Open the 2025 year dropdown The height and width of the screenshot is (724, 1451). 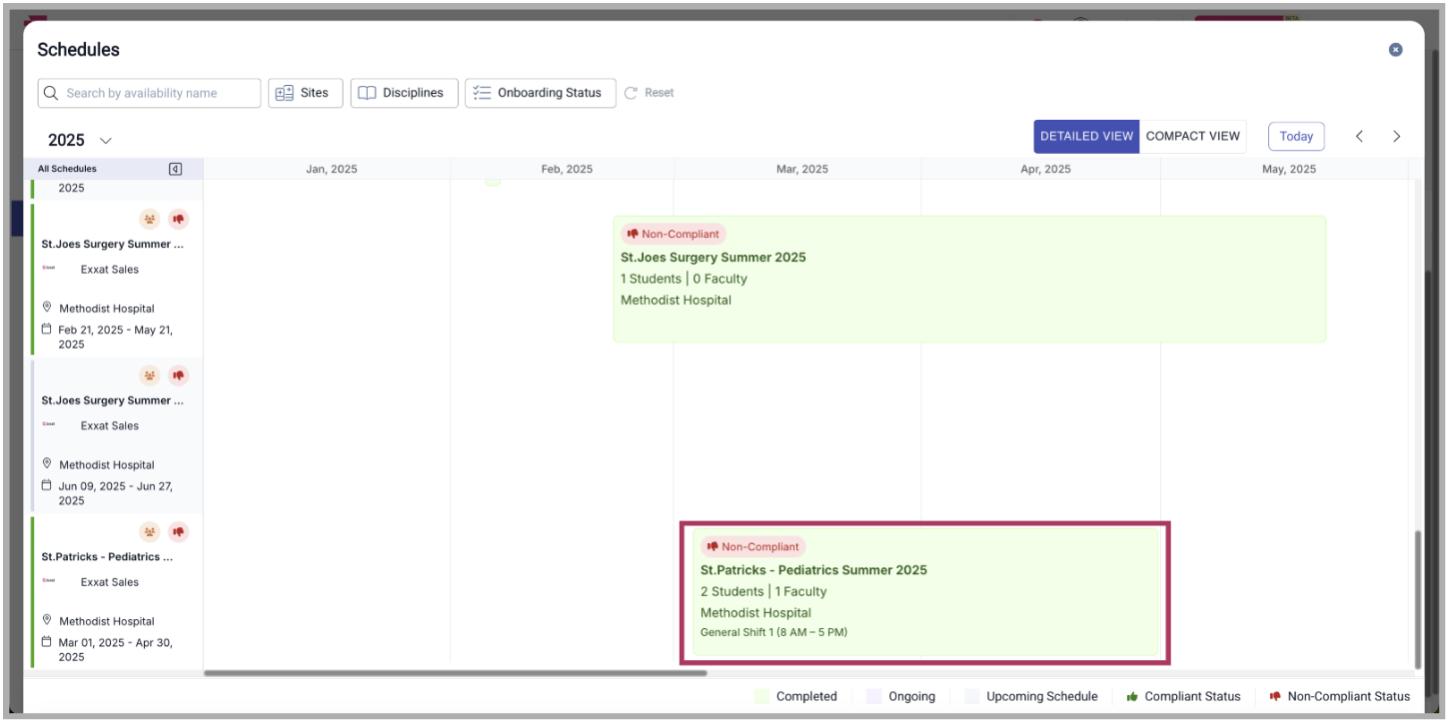pyautogui.click(x=80, y=141)
